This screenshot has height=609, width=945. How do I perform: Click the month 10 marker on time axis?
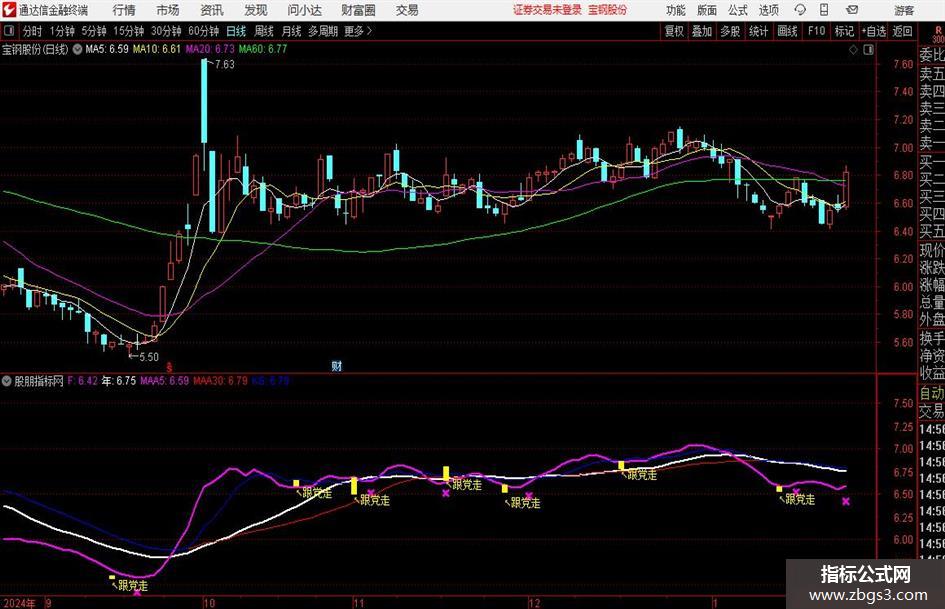point(209,603)
